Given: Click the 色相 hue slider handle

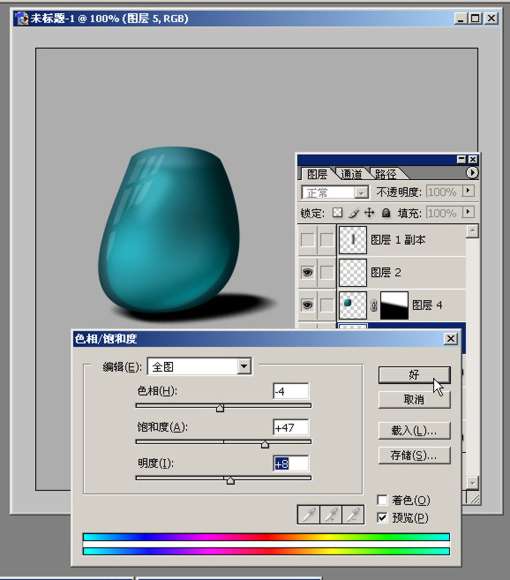Looking at the screenshot, I should (220, 408).
